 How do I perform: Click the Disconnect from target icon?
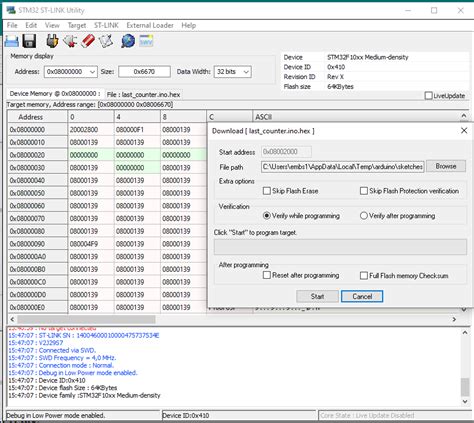pyautogui.click(x=70, y=41)
